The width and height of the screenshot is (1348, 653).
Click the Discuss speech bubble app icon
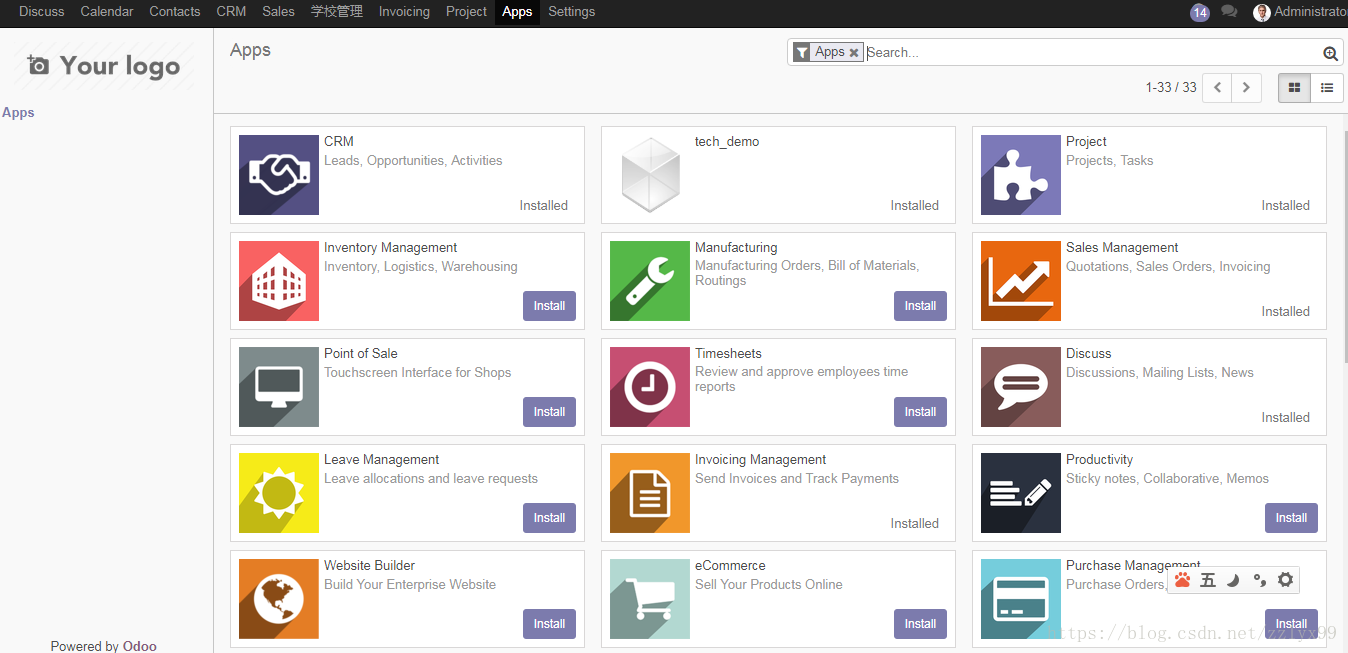click(x=1021, y=387)
